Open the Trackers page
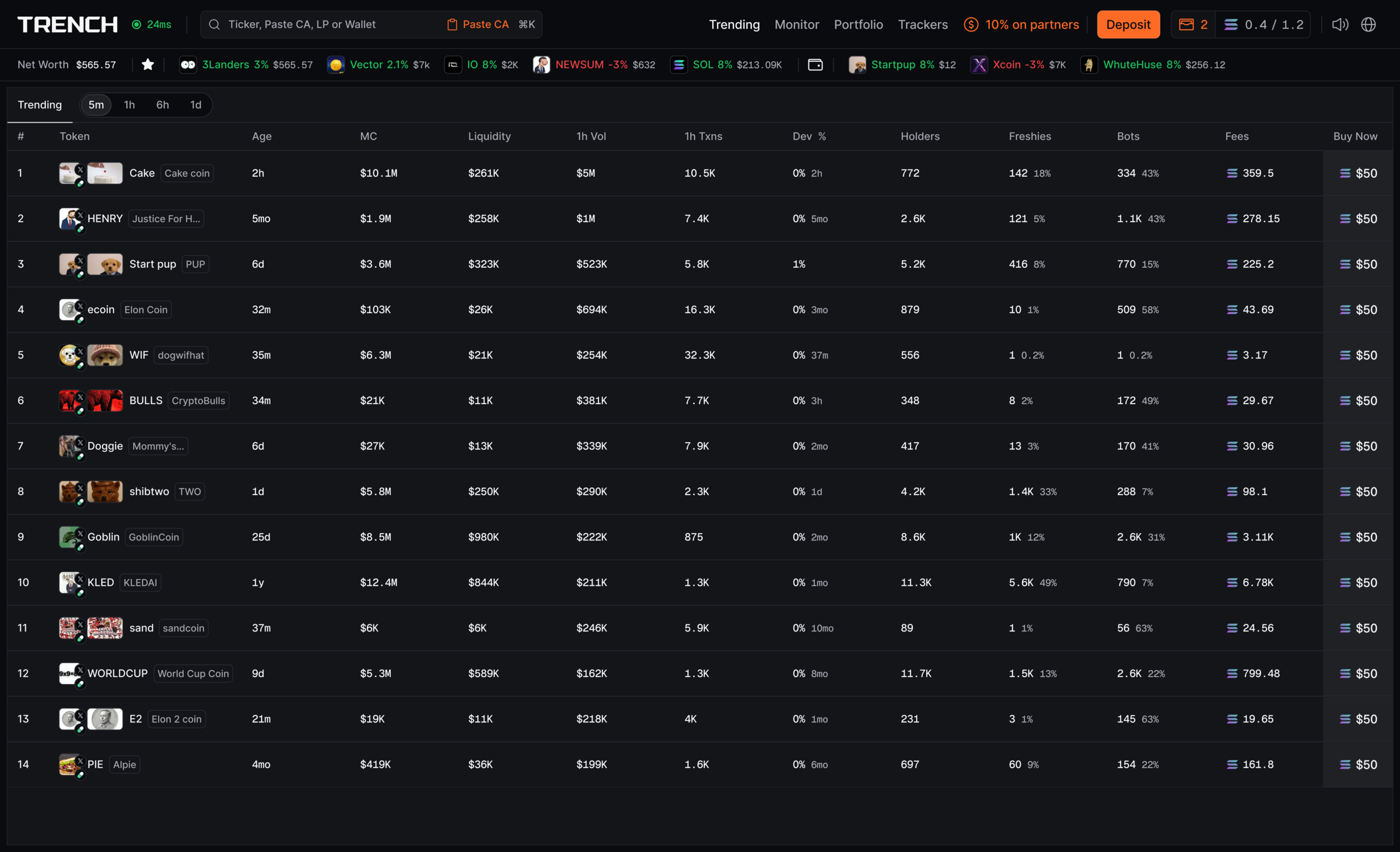The width and height of the screenshot is (1400, 852). pyautogui.click(x=923, y=24)
